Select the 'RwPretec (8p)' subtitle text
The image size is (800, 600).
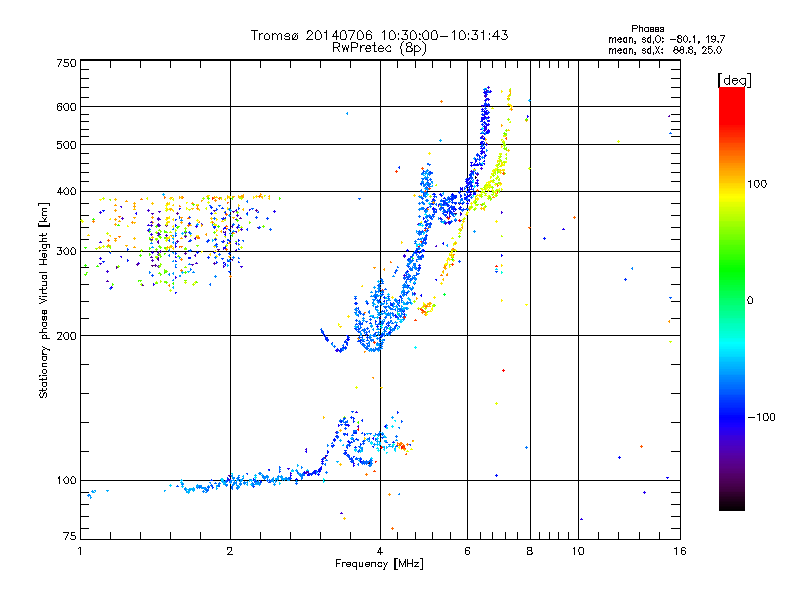point(379,48)
